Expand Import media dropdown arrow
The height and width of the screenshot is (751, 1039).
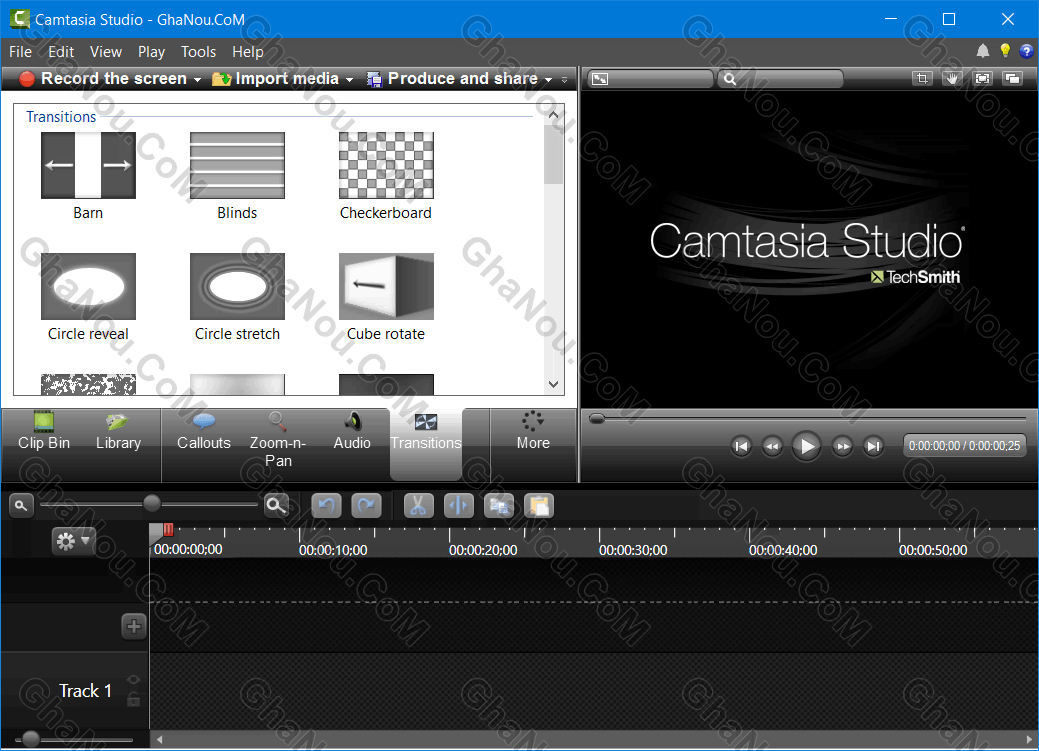350,80
